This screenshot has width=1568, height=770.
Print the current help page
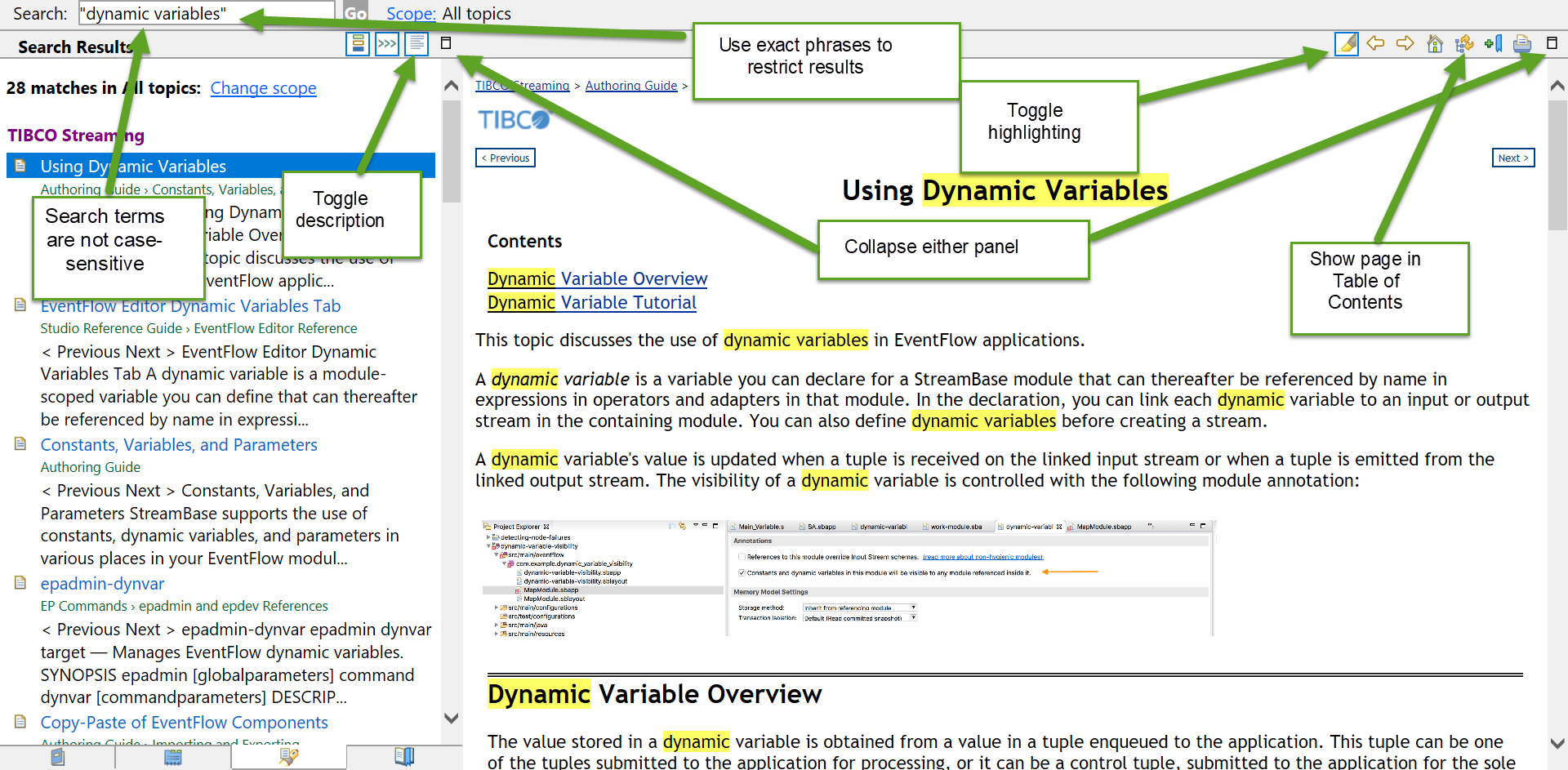[1522, 43]
